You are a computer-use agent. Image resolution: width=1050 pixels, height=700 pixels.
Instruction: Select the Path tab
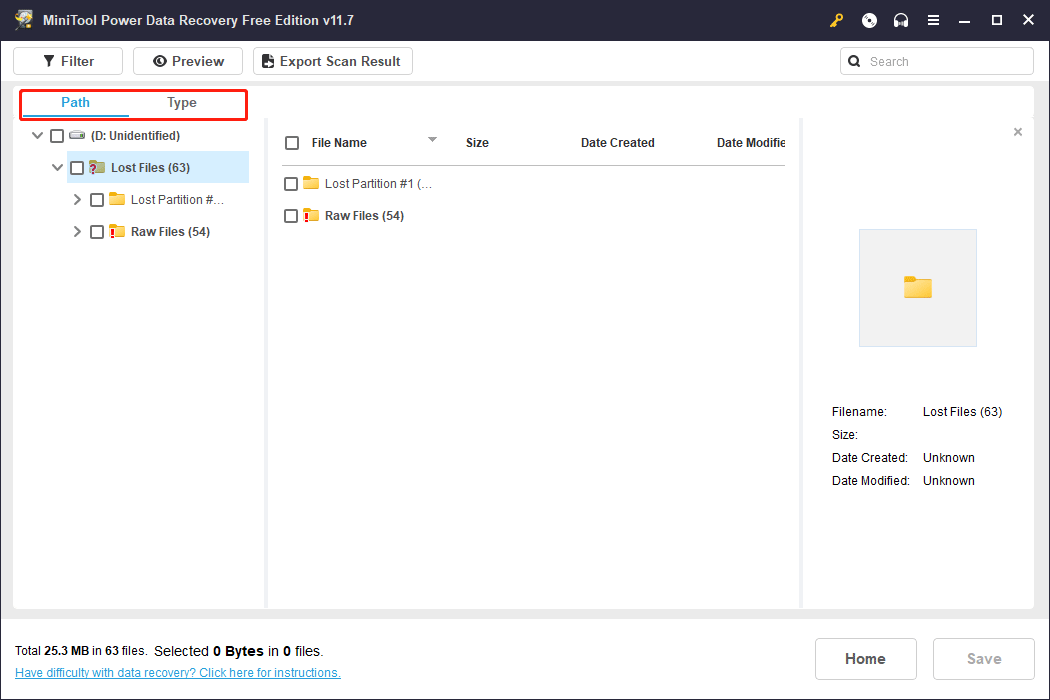click(75, 103)
